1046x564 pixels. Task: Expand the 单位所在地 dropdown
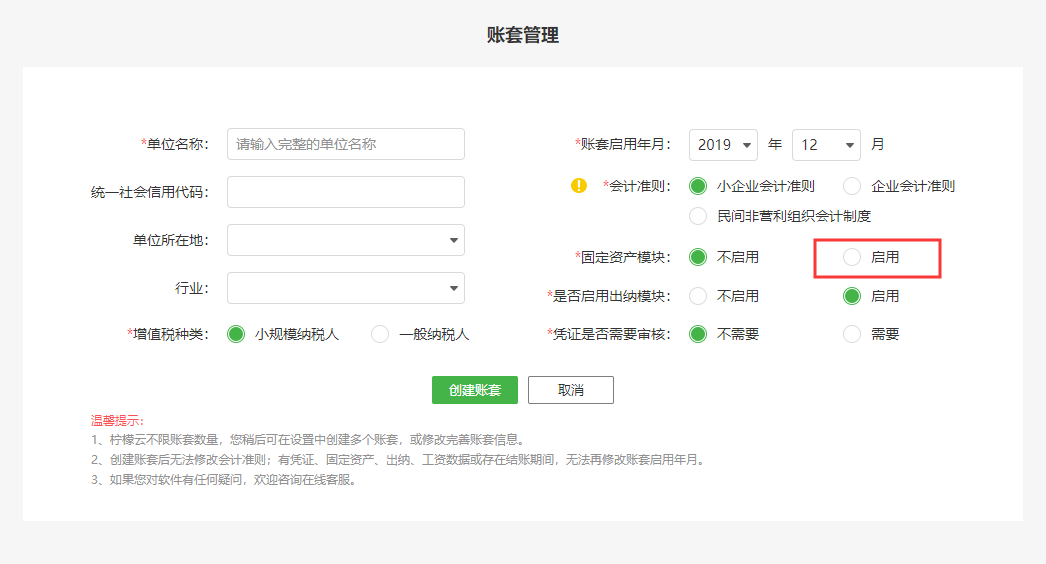(346, 240)
